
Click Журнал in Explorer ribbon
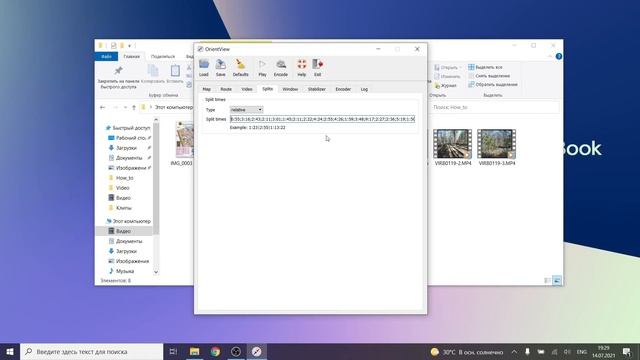pos(446,86)
